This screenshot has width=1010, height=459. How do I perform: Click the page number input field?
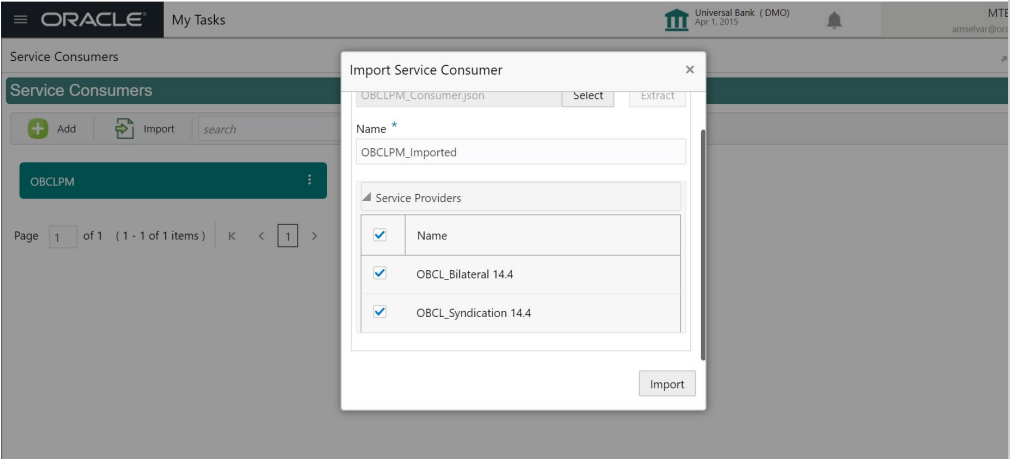63,237
